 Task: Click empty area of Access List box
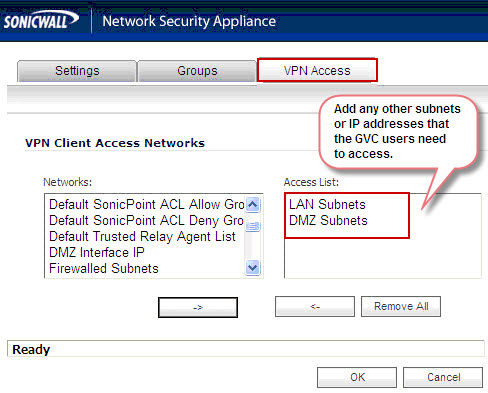coord(383,258)
